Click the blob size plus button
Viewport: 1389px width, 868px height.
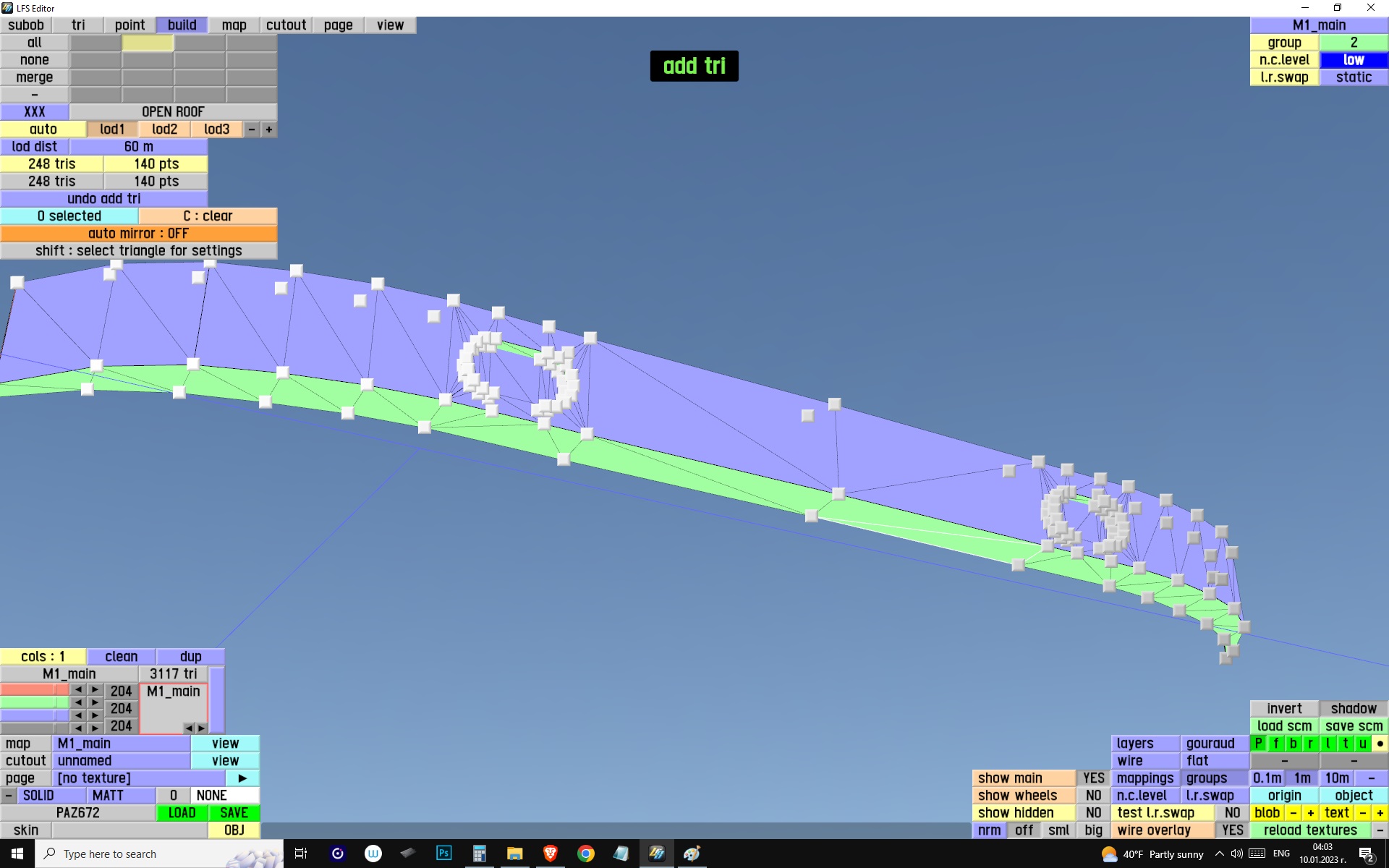click(x=1310, y=813)
